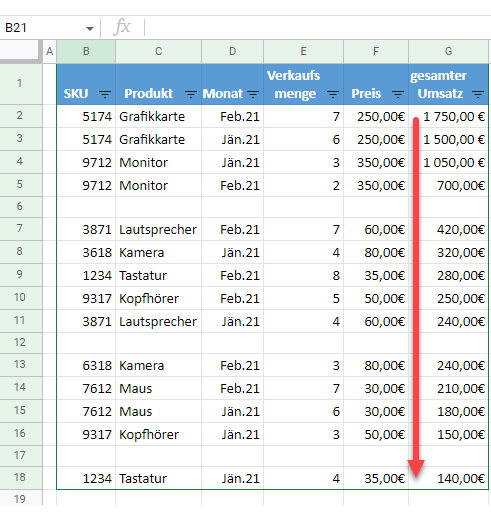Select Lautsprecher cell in row 7

pos(158,229)
